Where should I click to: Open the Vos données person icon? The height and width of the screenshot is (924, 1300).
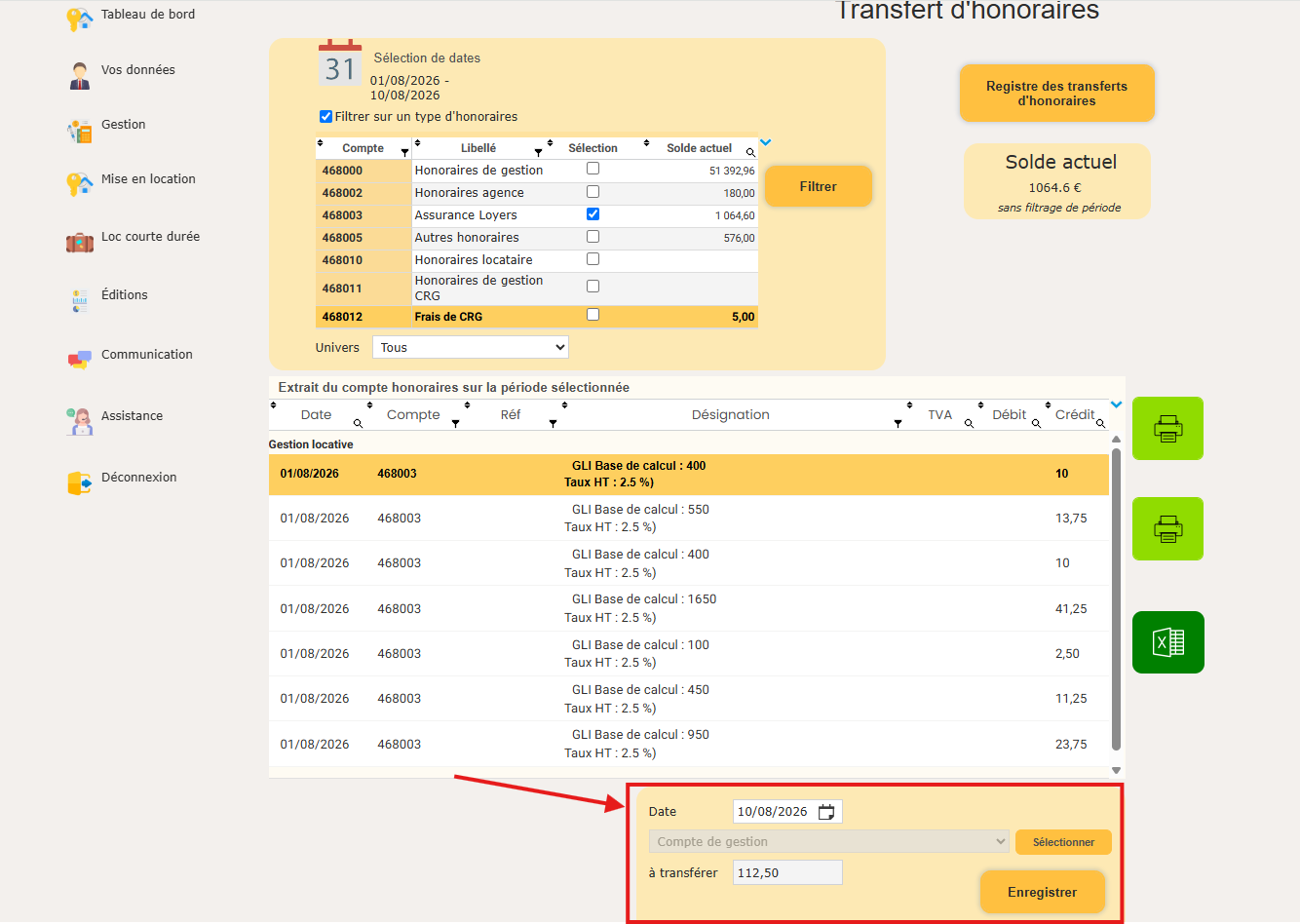click(x=80, y=75)
